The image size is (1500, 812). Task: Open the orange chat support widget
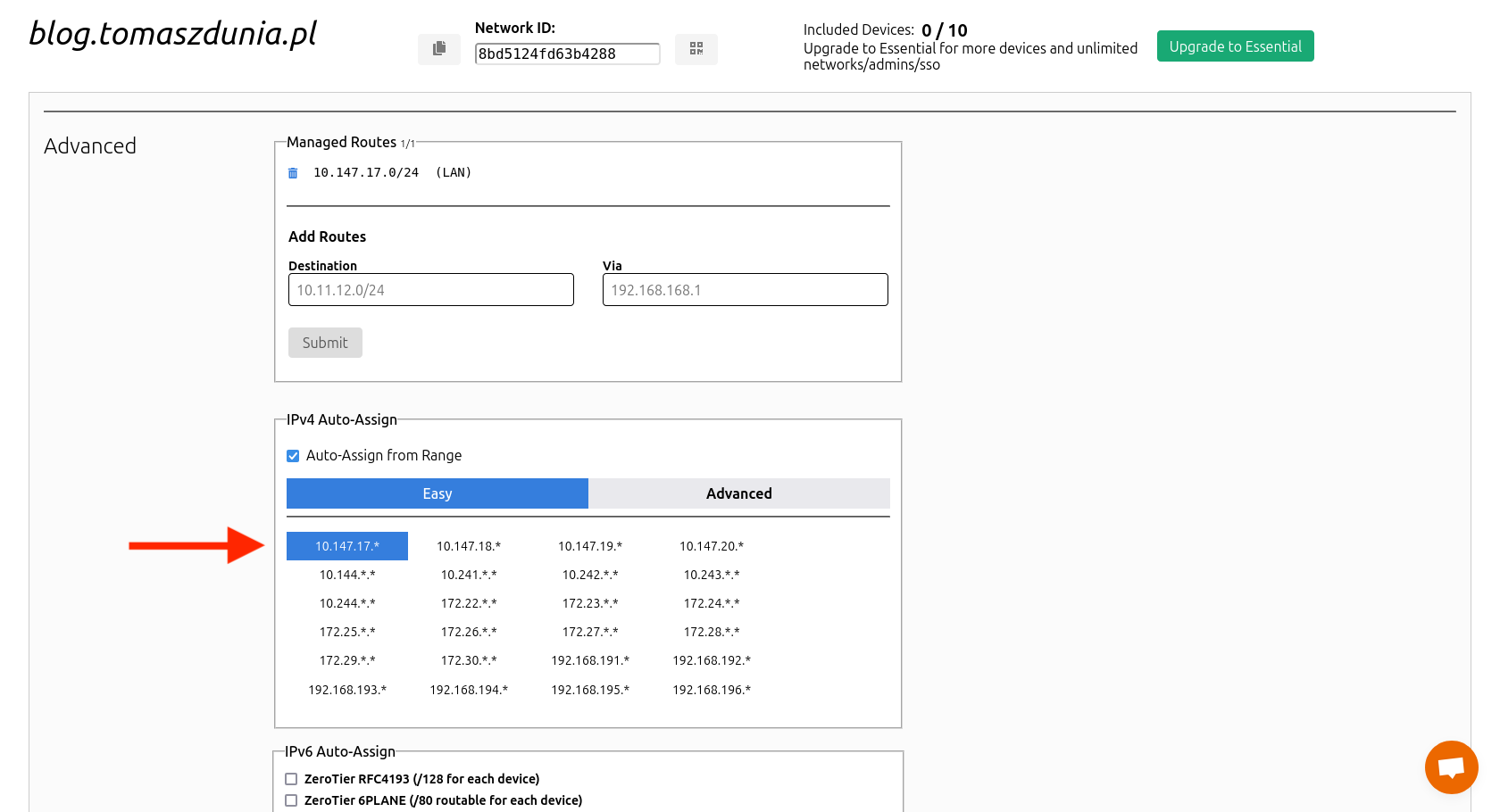[1451, 767]
